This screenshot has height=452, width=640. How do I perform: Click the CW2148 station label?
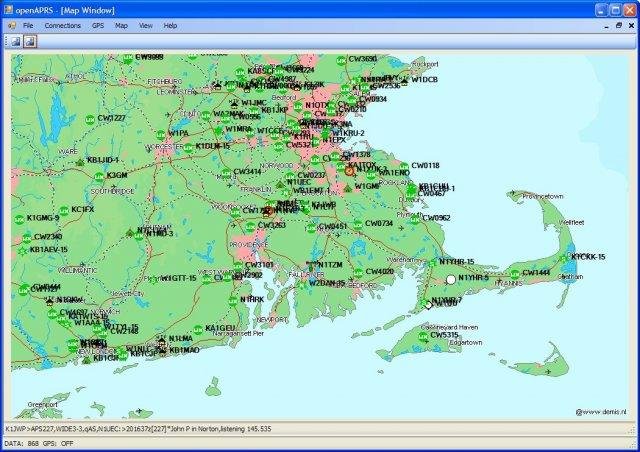pos(124,331)
